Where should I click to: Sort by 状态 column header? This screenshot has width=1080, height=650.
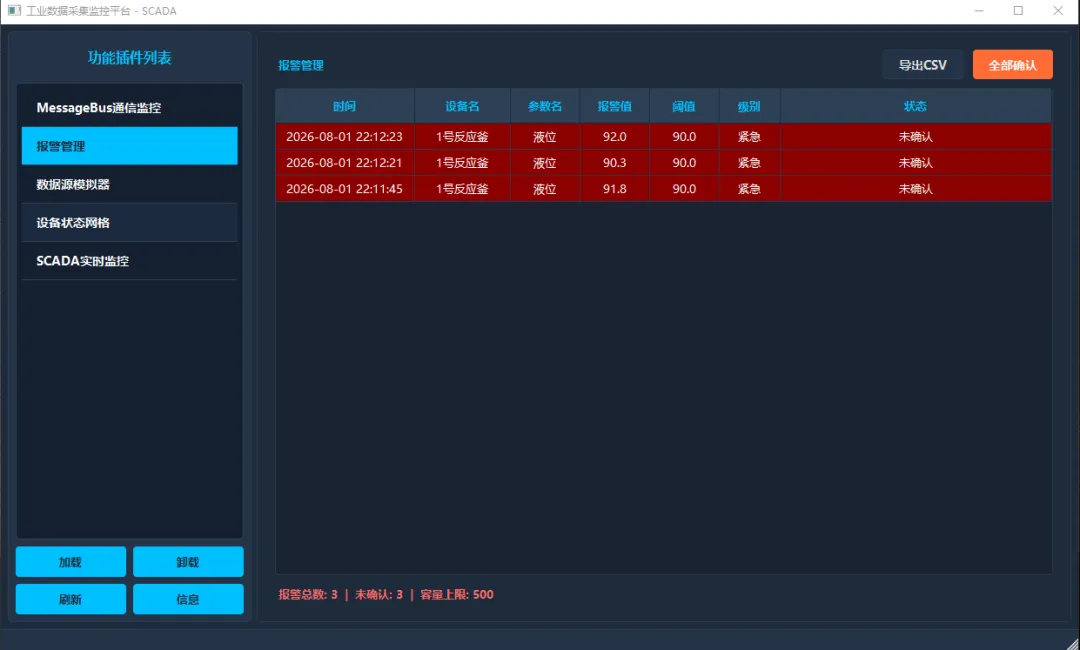pyautogui.click(x=915, y=106)
